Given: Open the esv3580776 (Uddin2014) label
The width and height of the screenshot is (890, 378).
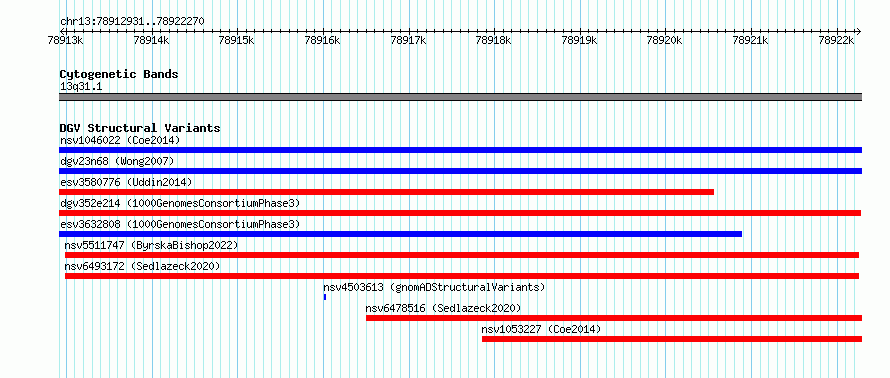Looking at the screenshot, I should [126, 182].
